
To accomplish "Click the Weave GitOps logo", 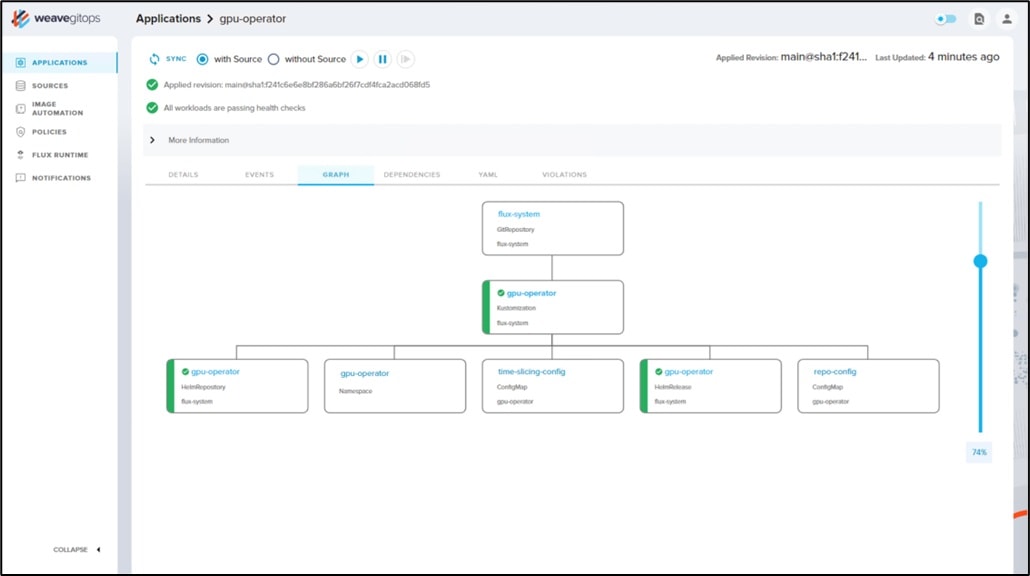I will [x=56, y=18].
